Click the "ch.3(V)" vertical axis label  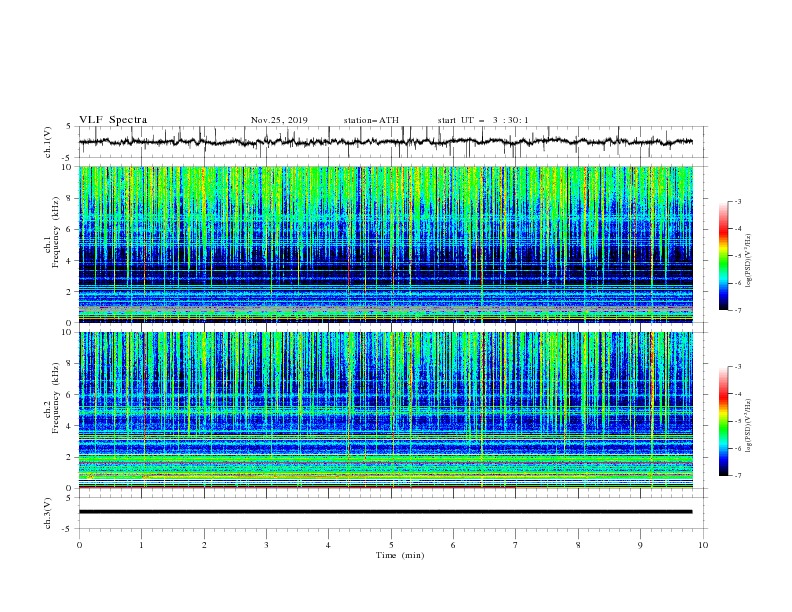[48, 513]
